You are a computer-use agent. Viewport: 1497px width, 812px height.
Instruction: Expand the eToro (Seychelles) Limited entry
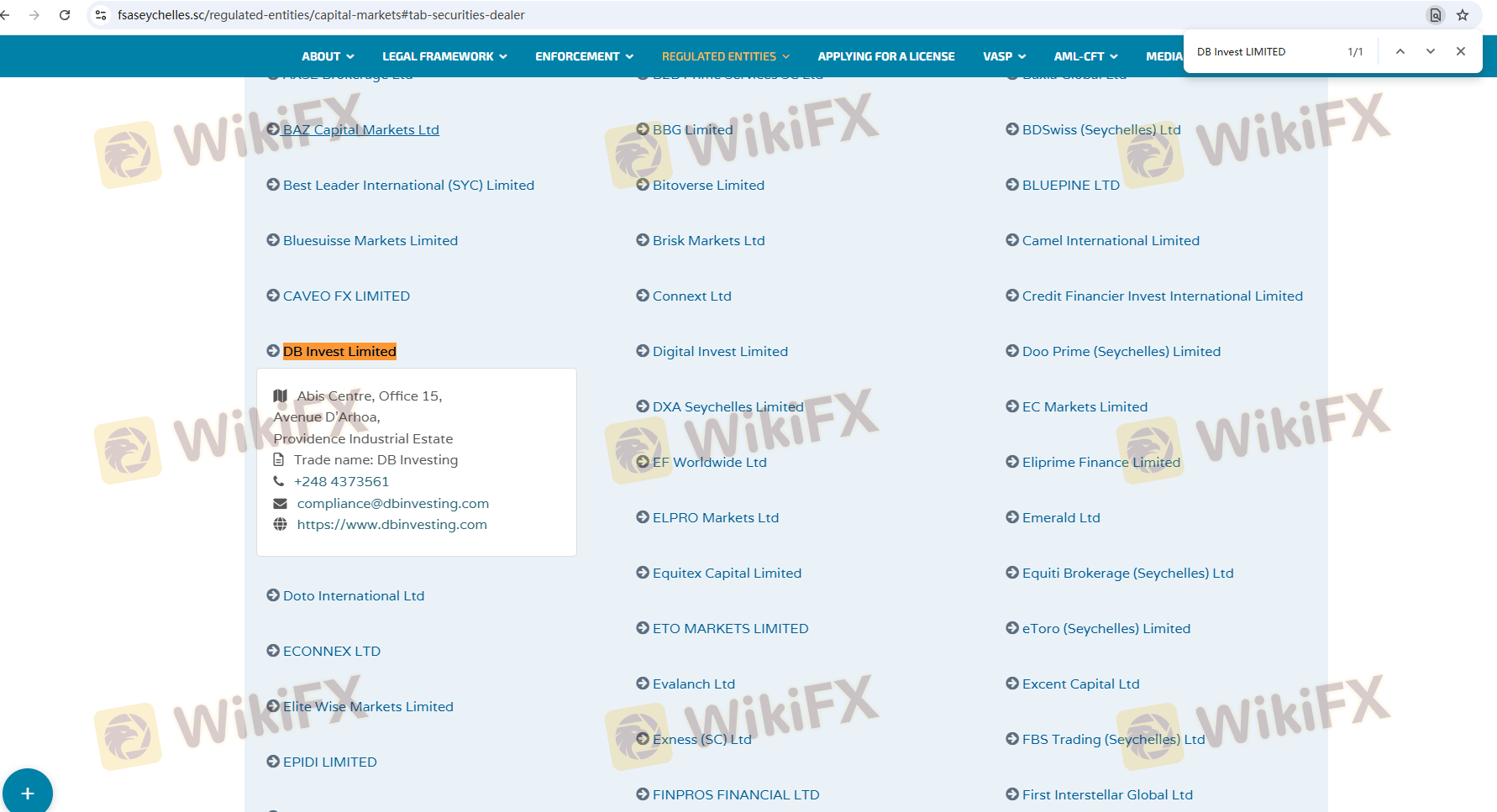tap(1106, 628)
